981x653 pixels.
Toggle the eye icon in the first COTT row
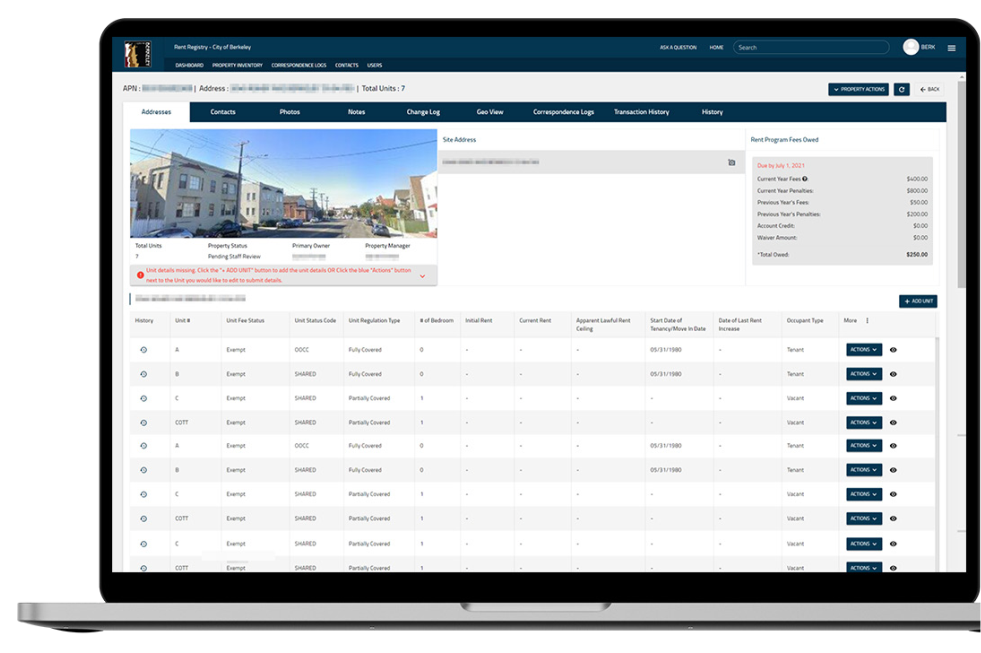pos(893,422)
